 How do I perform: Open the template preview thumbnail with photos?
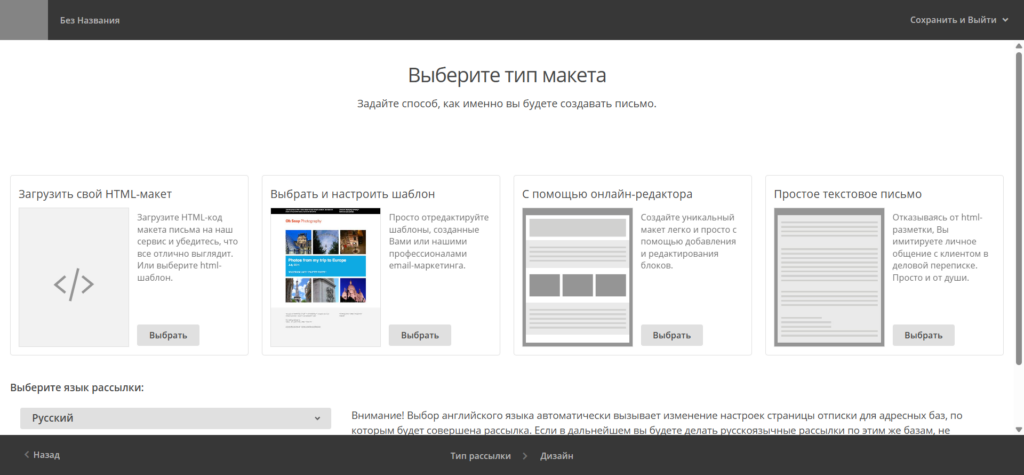(325, 277)
